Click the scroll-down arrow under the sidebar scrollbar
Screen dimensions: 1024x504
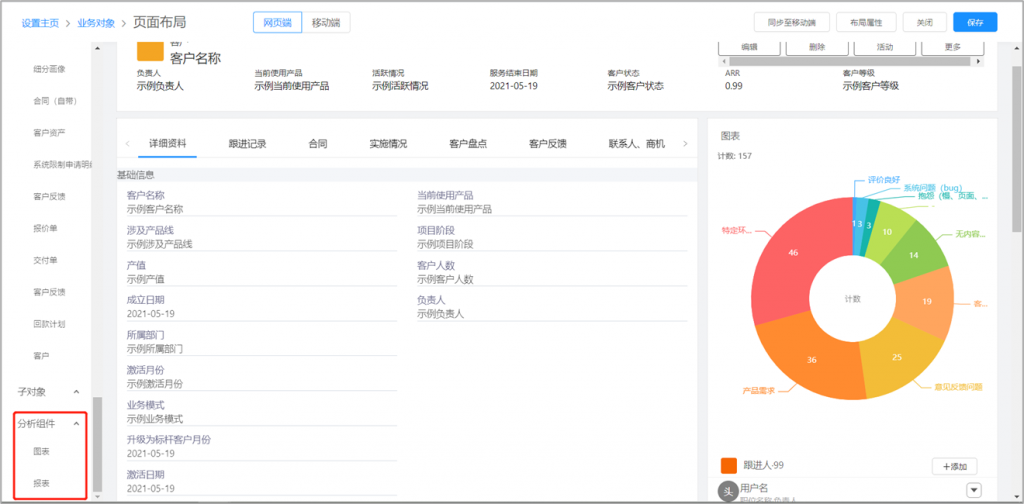point(97,494)
